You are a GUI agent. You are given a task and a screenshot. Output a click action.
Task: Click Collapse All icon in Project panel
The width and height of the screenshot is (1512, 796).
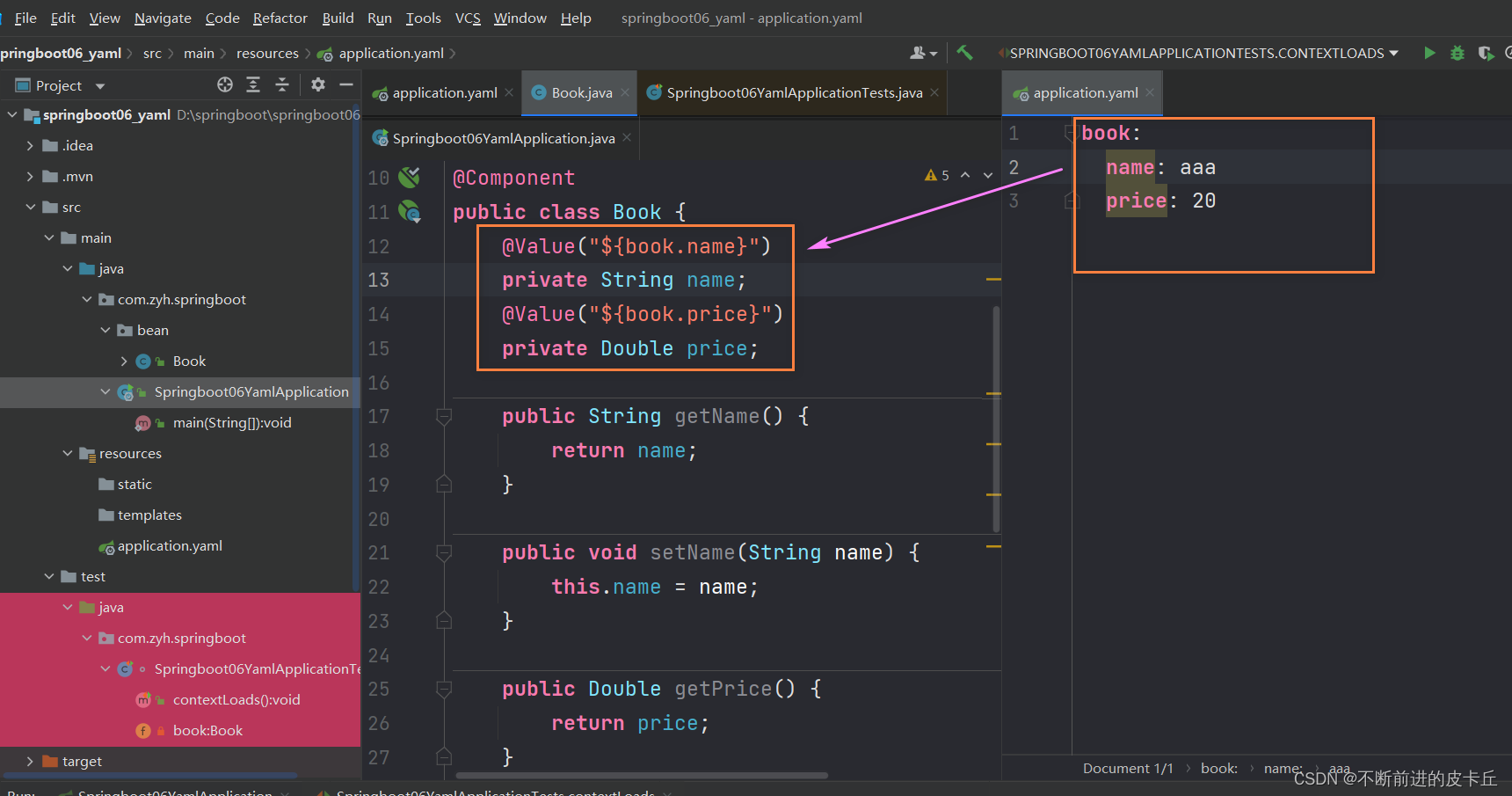(x=282, y=84)
